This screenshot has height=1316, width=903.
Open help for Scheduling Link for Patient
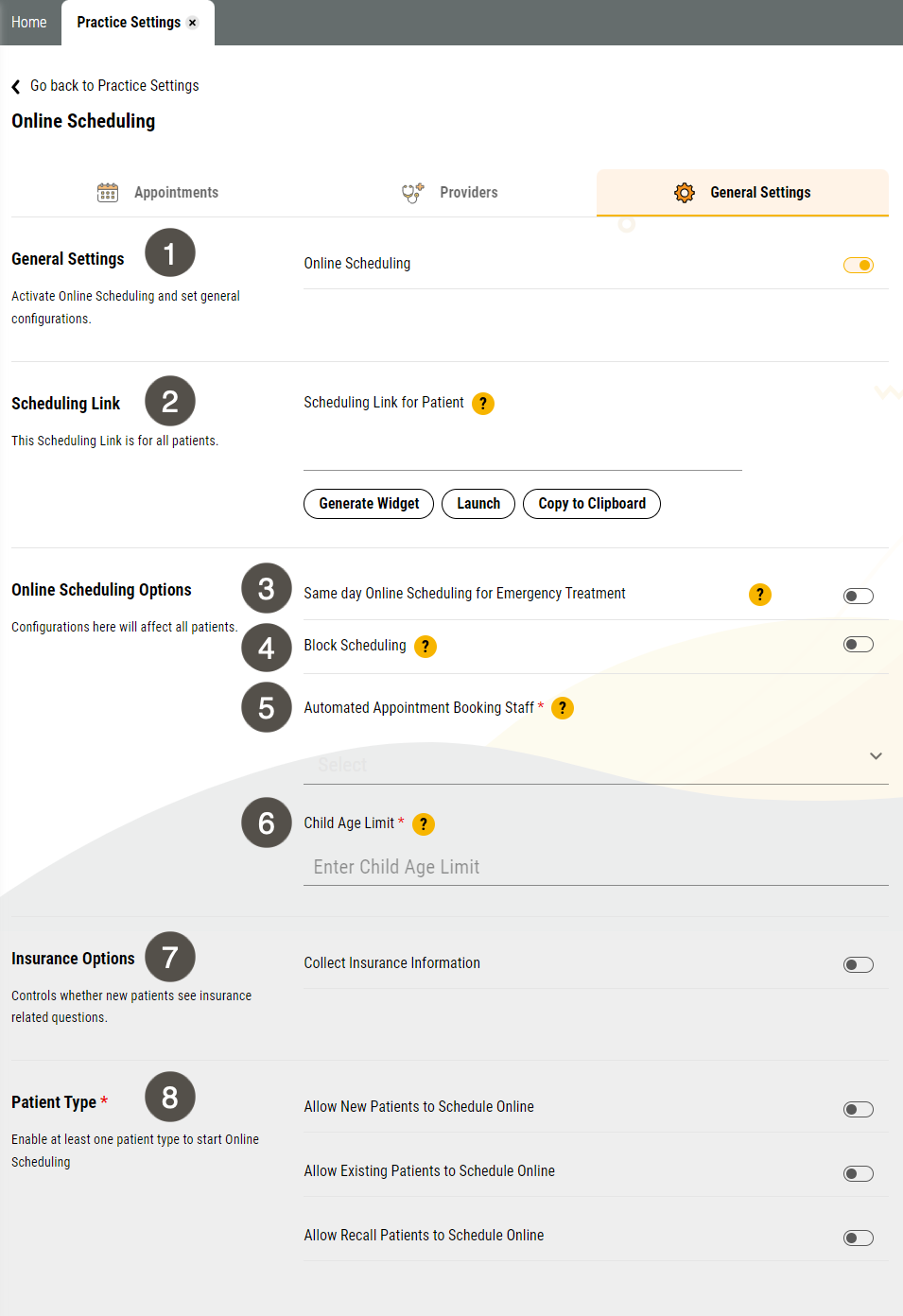[x=483, y=404]
